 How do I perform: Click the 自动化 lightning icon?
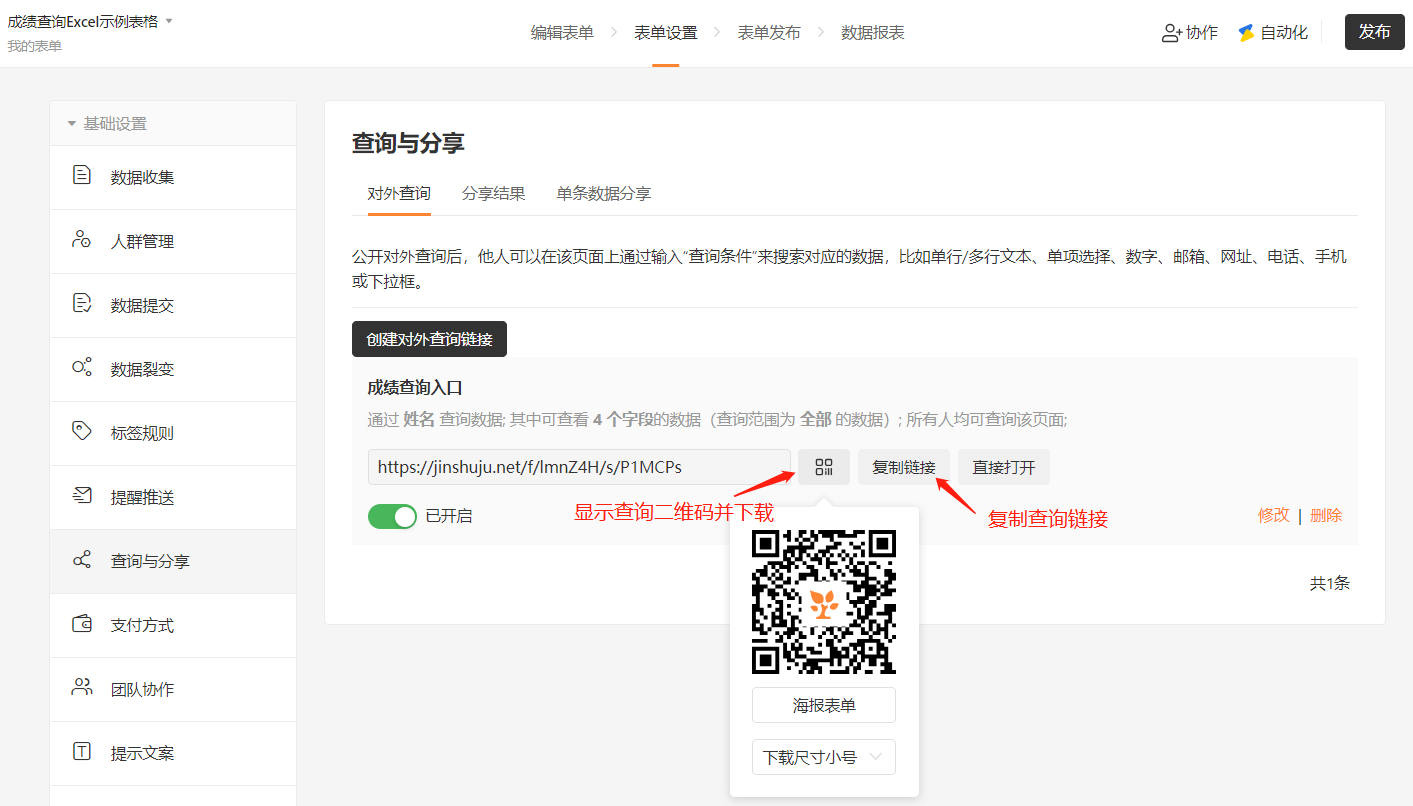1246,33
